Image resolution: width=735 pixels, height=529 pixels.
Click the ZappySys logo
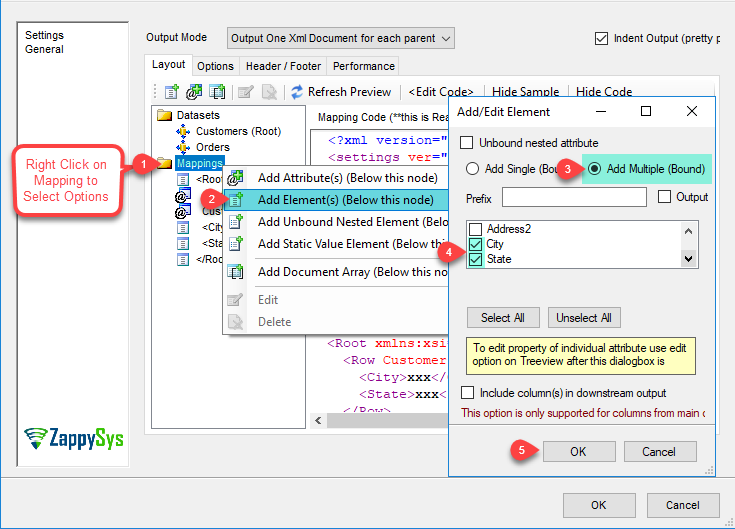pos(74,439)
